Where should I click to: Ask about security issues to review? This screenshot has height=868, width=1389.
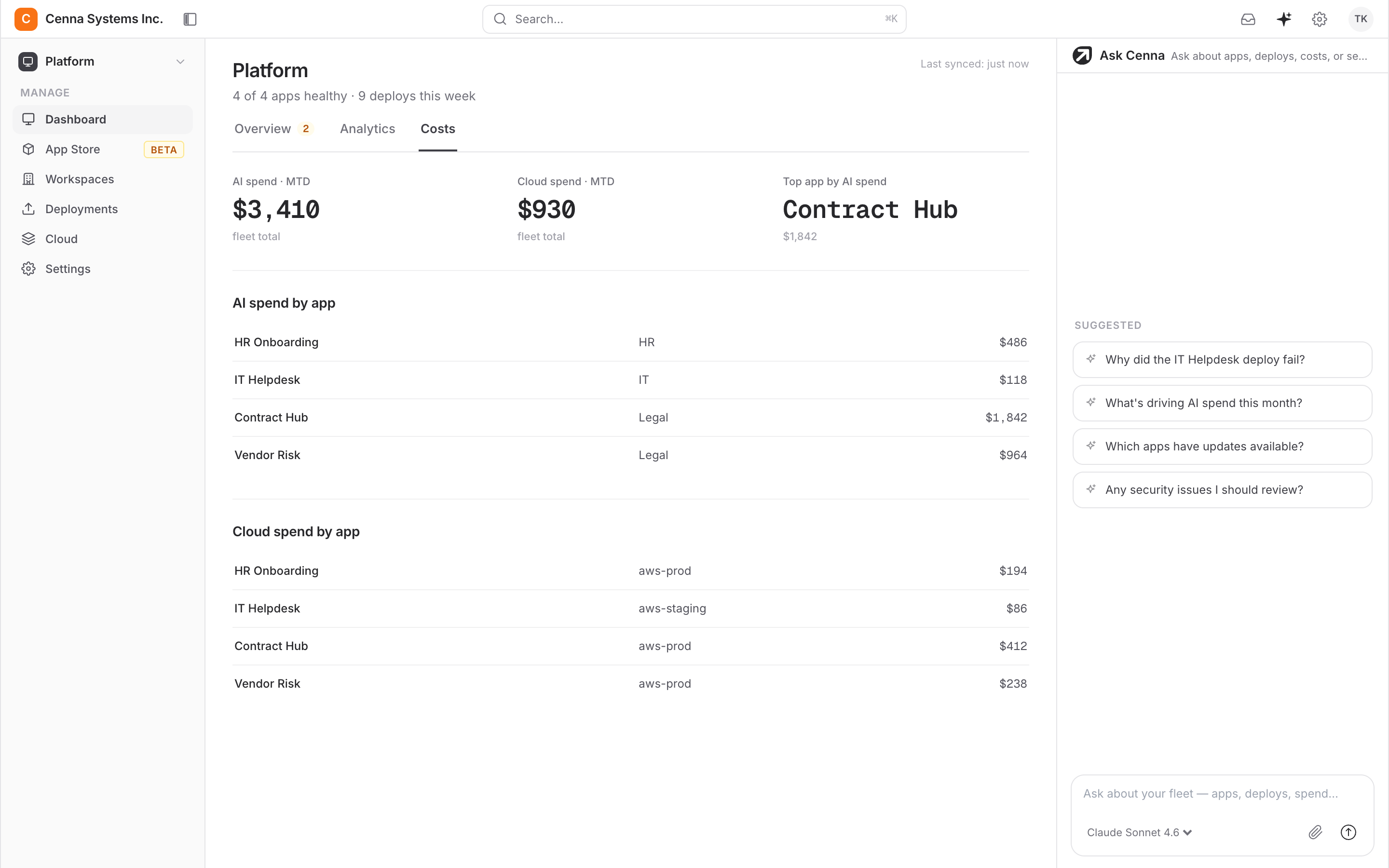[x=1222, y=489]
